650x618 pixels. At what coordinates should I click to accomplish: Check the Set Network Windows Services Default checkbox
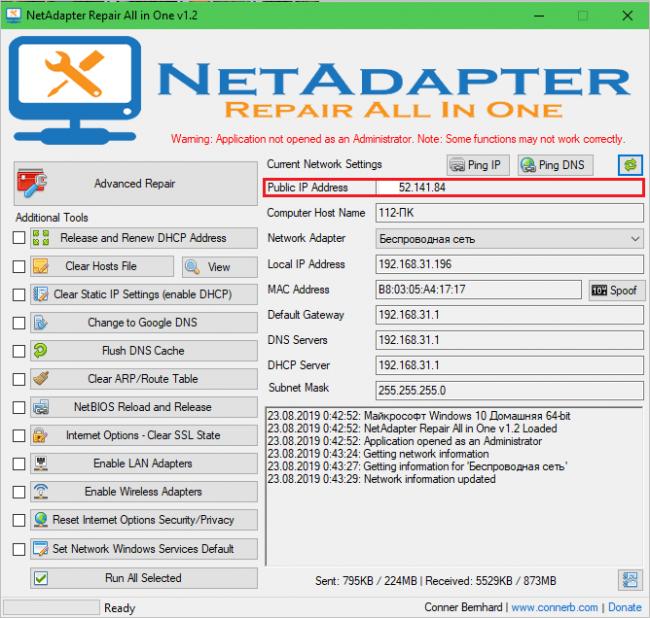pyautogui.click(x=19, y=549)
